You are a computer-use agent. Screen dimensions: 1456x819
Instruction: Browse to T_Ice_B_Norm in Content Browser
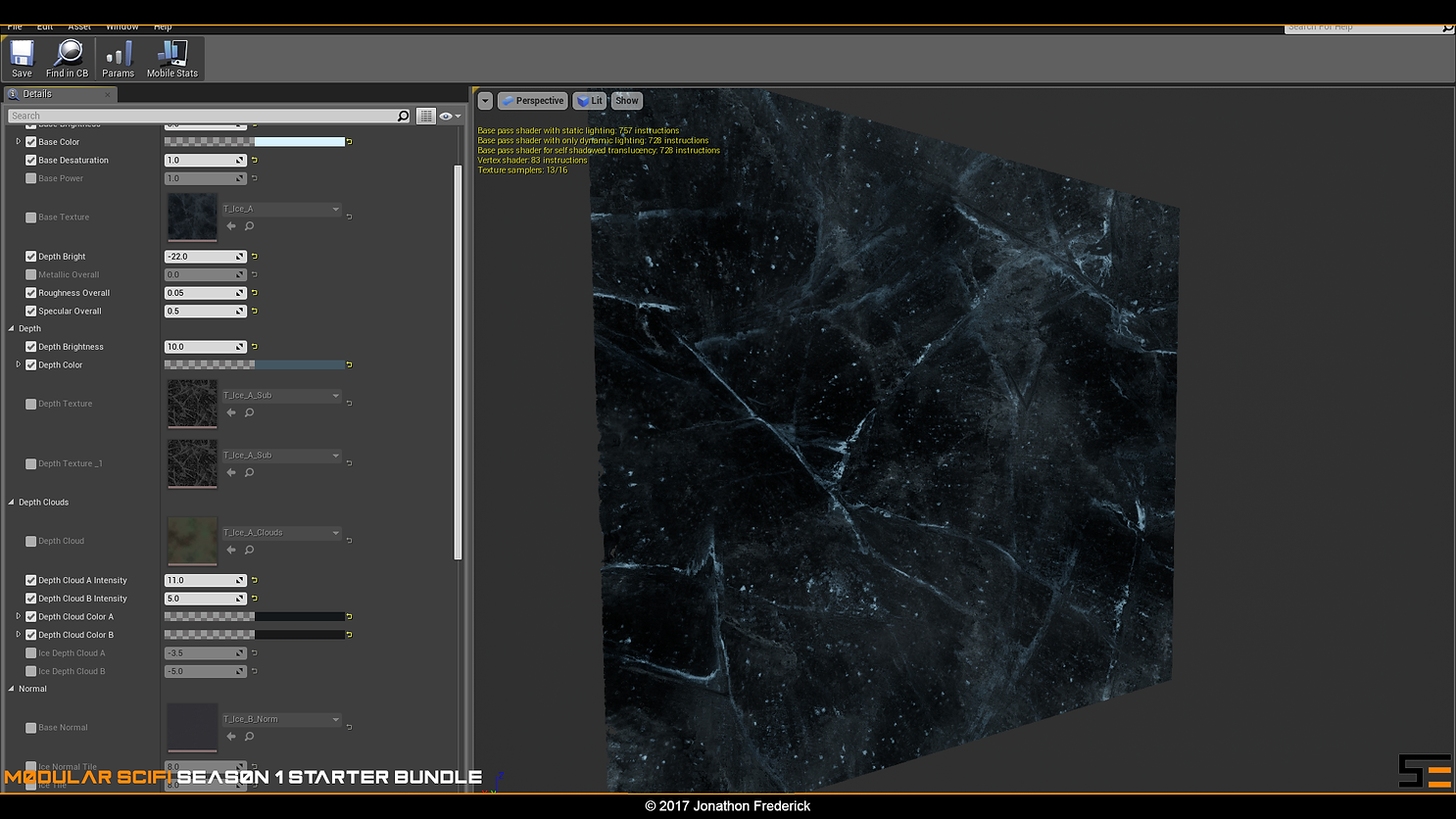click(x=249, y=736)
